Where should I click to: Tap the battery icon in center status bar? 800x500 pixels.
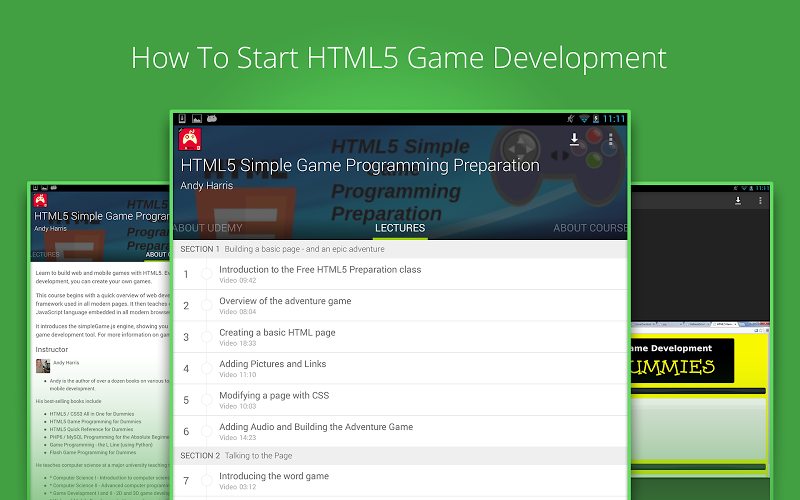coord(595,119)
